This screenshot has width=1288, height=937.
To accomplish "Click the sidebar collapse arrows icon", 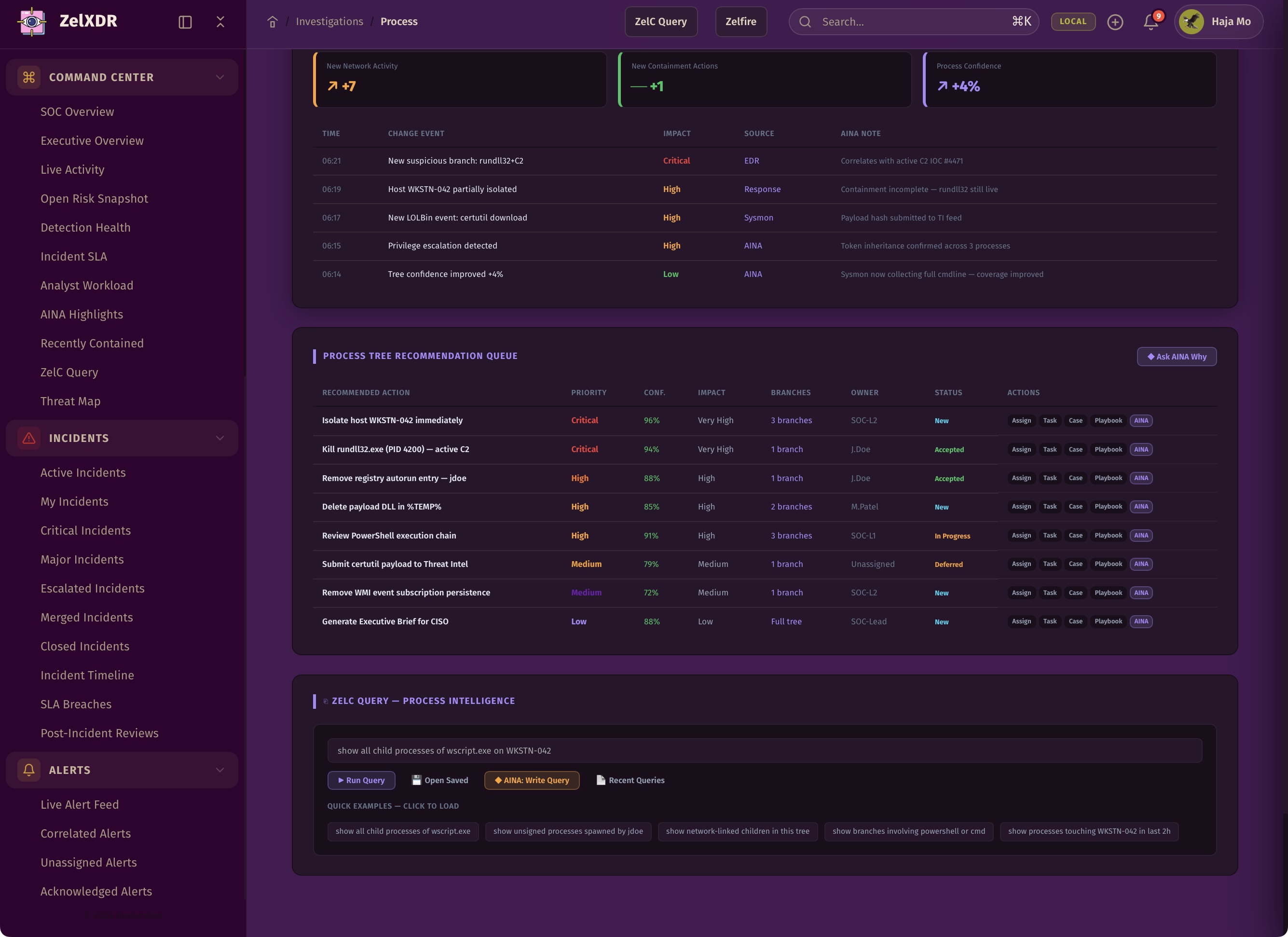I will (x=220, y=22).
